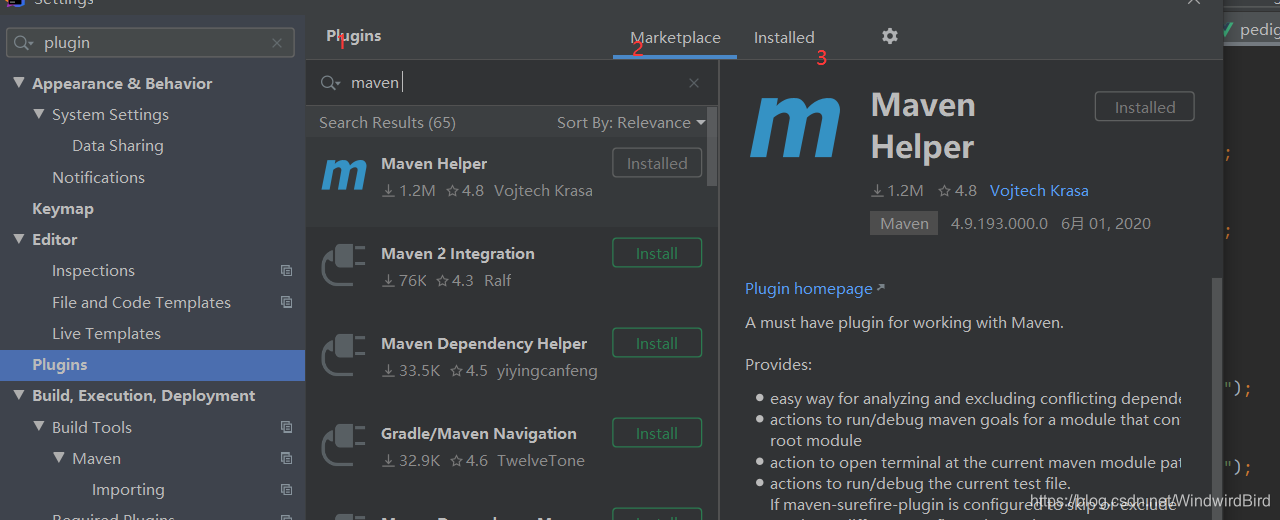Collapse Build, Execution, Deployment section
Image resolution: width=1280 pixels, height=520 pixels.
(x=19, y=395)
